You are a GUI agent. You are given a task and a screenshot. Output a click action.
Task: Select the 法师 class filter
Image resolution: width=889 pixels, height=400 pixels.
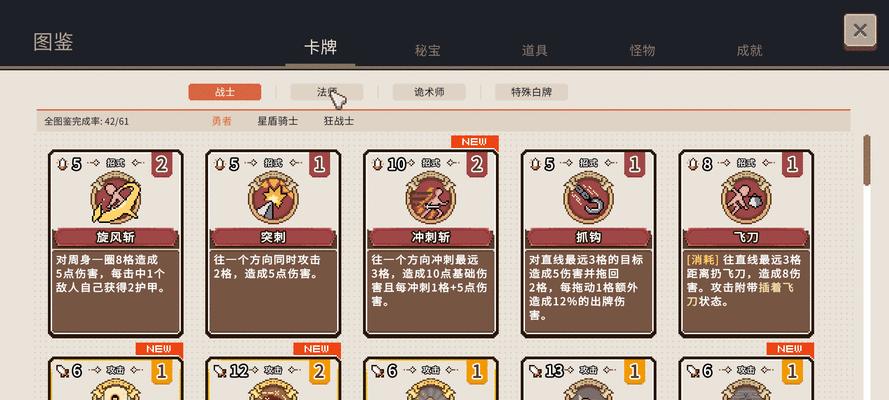(x=327, y=92)
